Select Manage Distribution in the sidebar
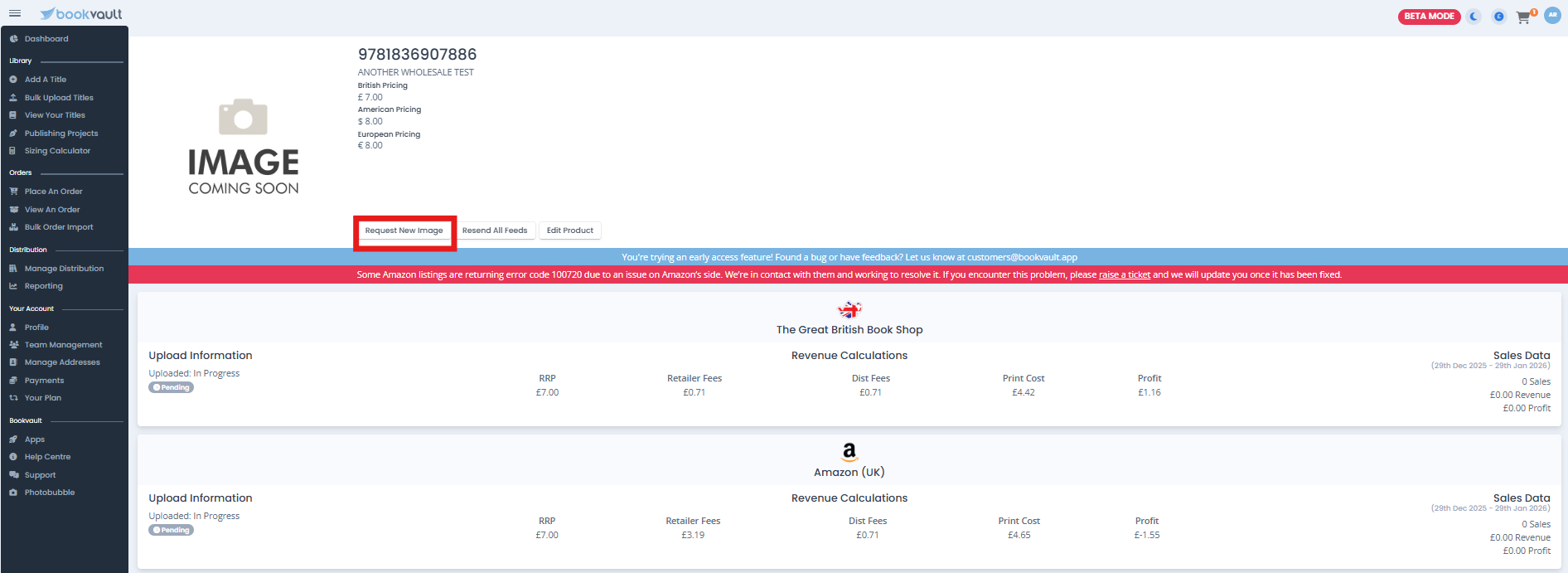This screenshot has width=1568, height=573. 64,269
